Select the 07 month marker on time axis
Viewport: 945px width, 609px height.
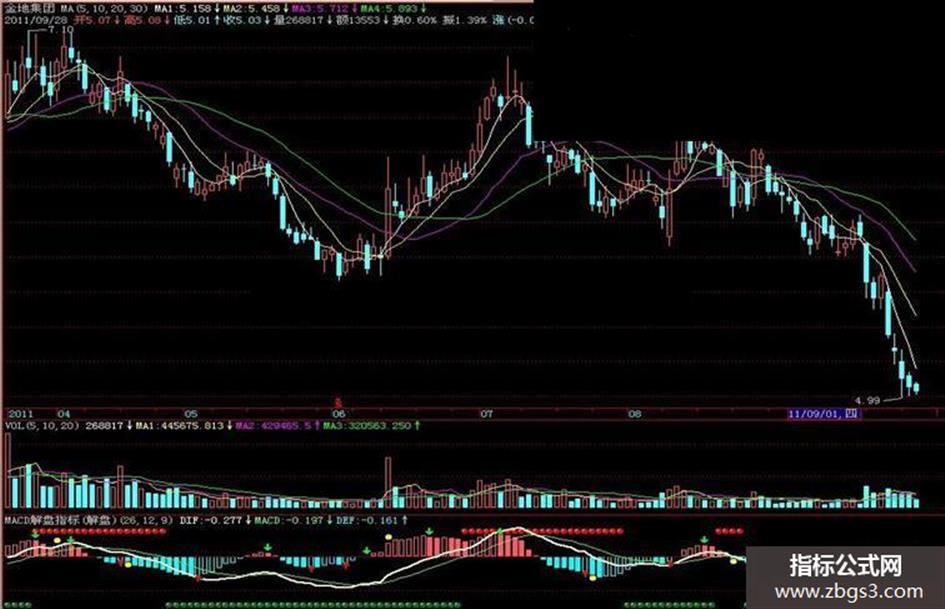click(486, 414)
